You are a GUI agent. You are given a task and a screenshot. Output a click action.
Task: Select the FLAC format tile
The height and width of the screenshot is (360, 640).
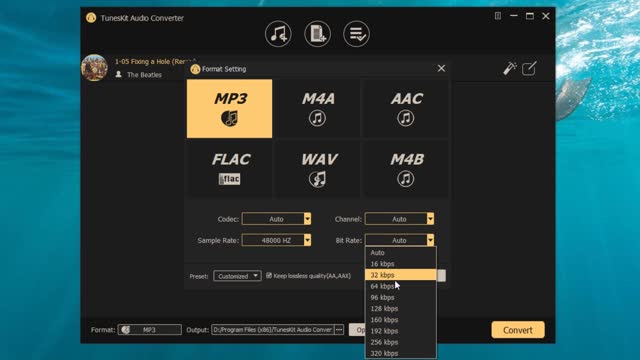[229, 169]
